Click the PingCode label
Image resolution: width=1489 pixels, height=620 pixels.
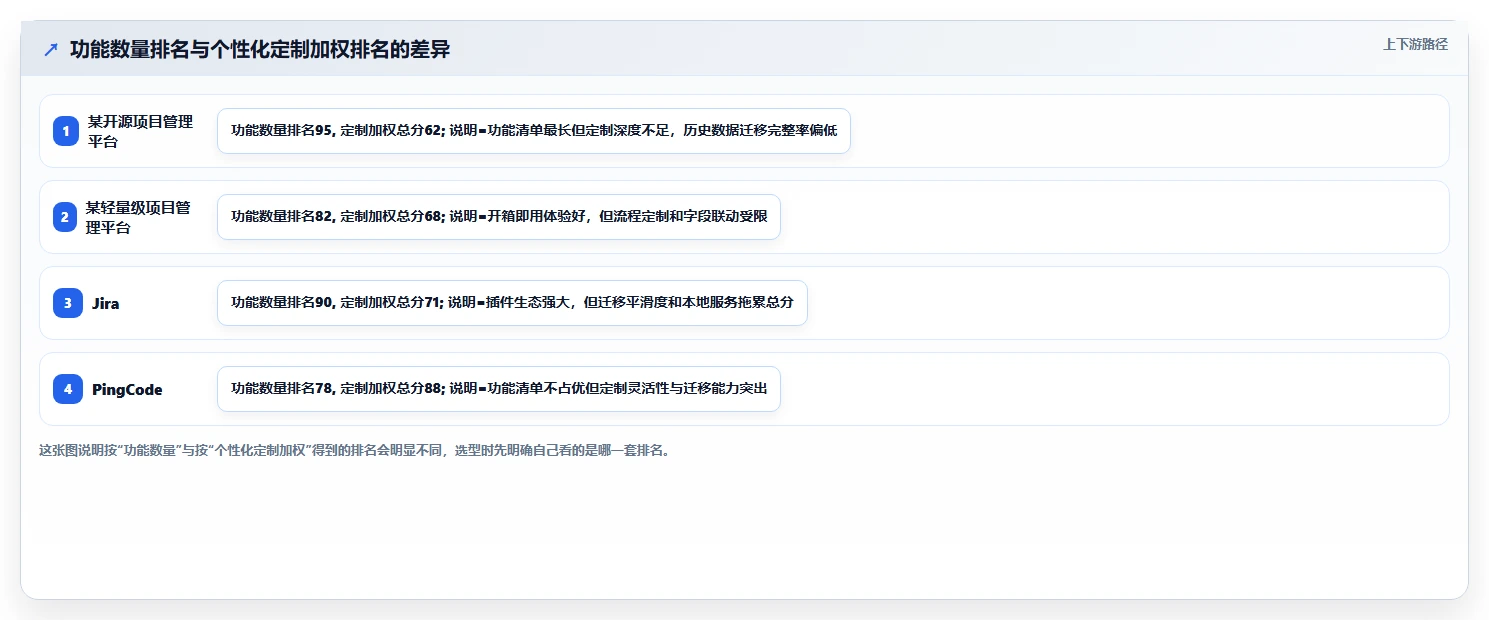point(127,389)
